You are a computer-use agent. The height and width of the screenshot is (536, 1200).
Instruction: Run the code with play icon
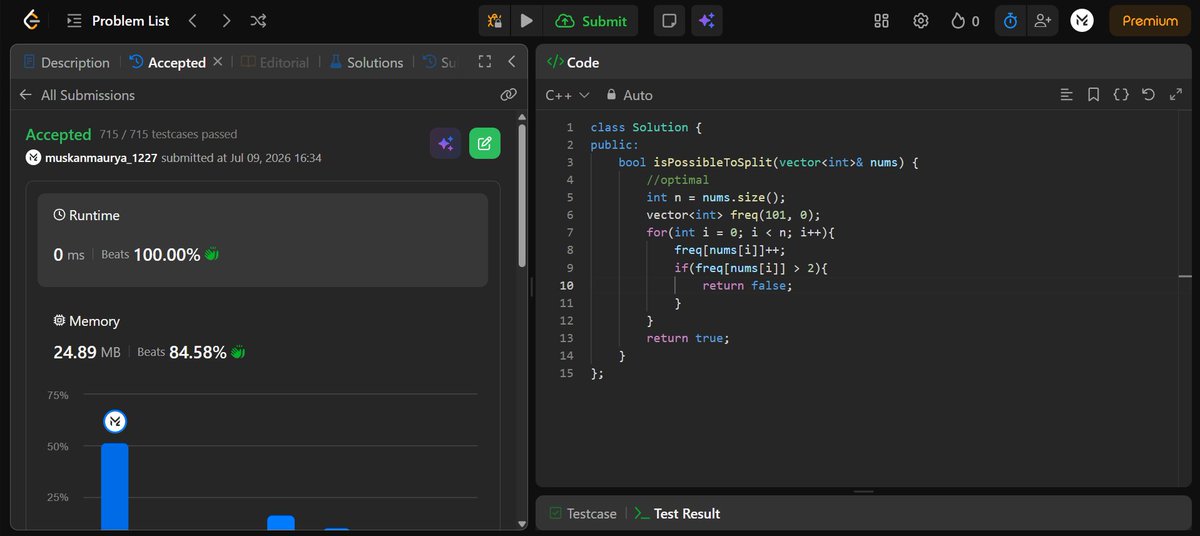tap(527, 20)
